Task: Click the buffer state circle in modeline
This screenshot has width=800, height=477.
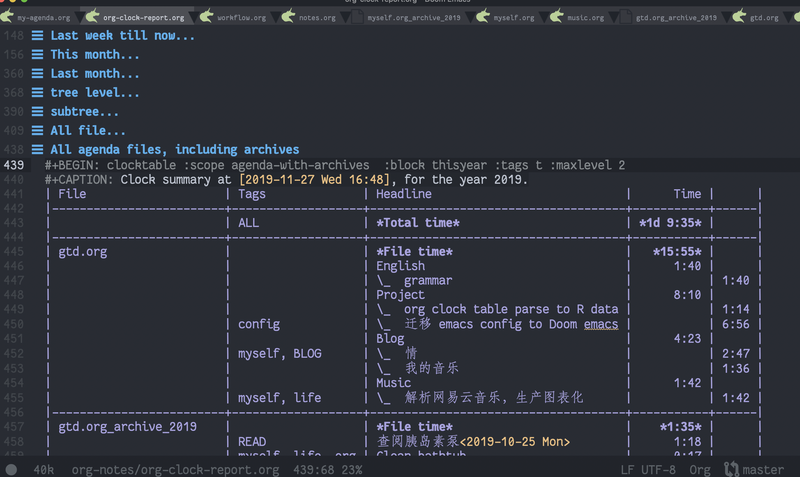Action: [11, 470]
